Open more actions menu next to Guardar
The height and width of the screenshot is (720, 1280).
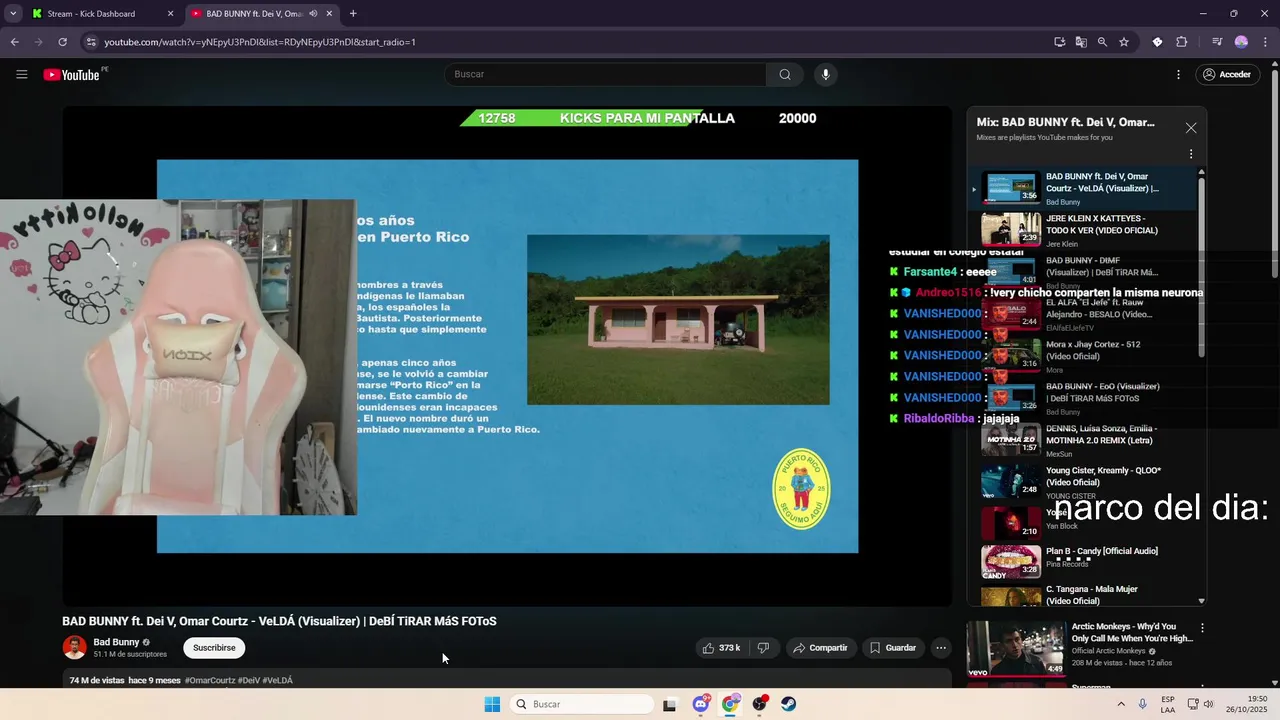click(941, 648)
